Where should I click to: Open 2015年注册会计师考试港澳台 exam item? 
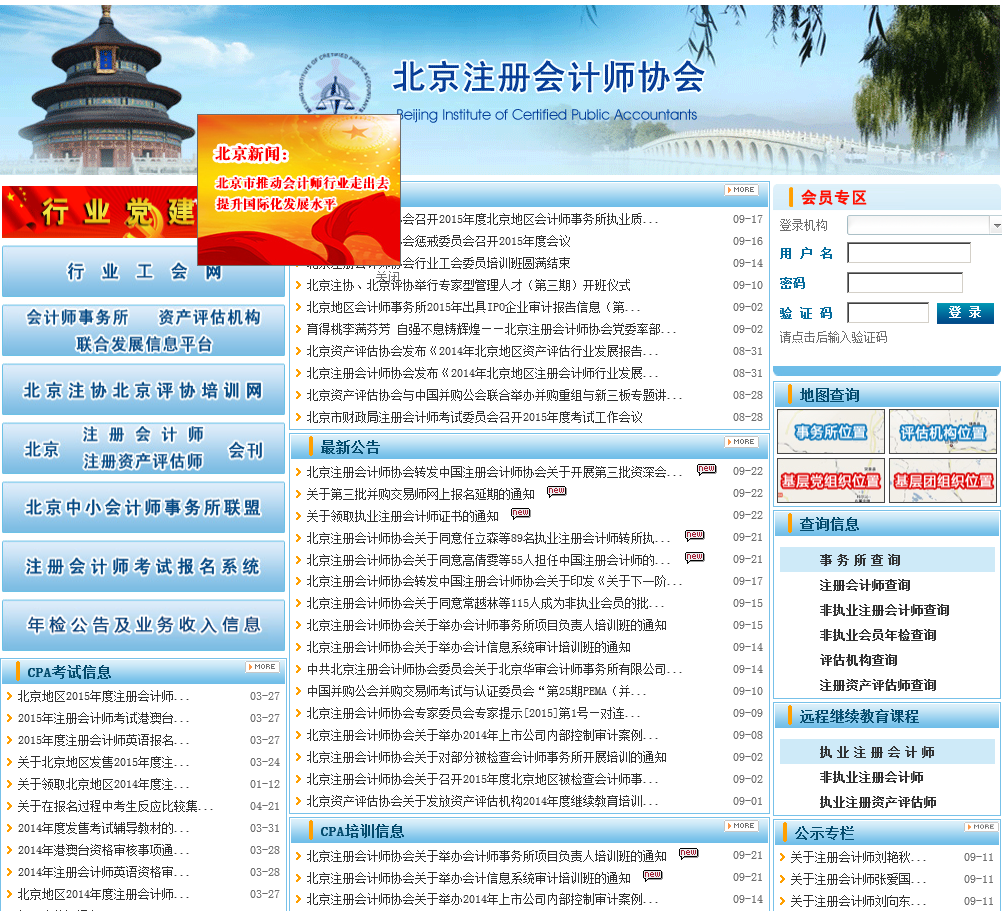tap(103, 718)
